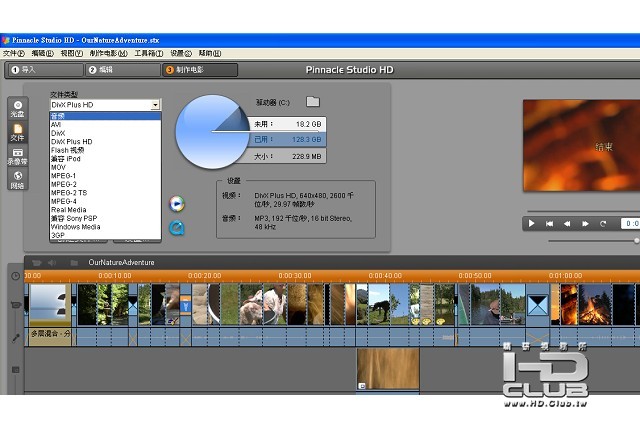Choose Flash 视频 in the file type list
Viewport: 640px width, 428px height.
coord(105,150)
